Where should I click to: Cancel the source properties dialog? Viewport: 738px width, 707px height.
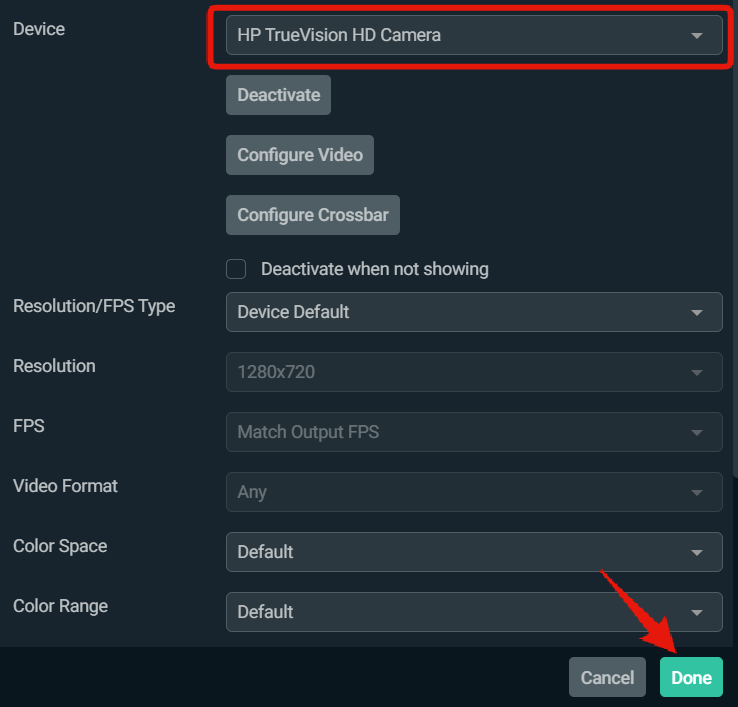[607, 677]
